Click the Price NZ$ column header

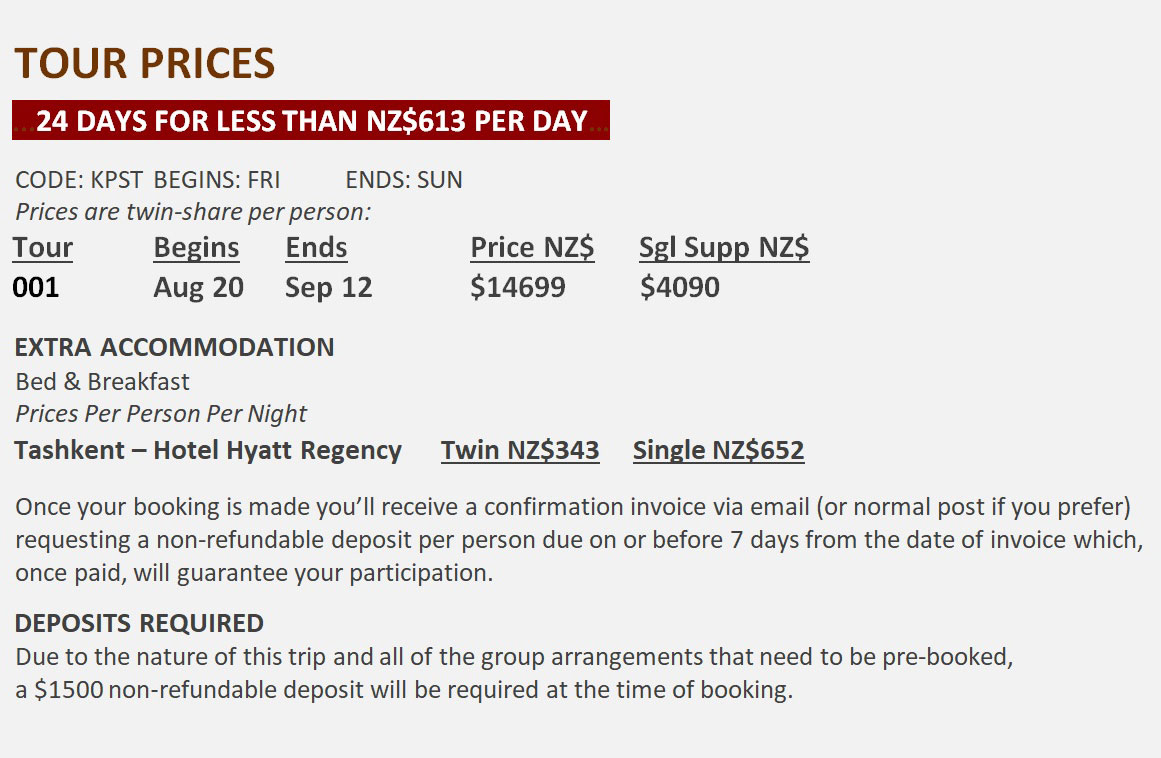[x=532, y=248]
